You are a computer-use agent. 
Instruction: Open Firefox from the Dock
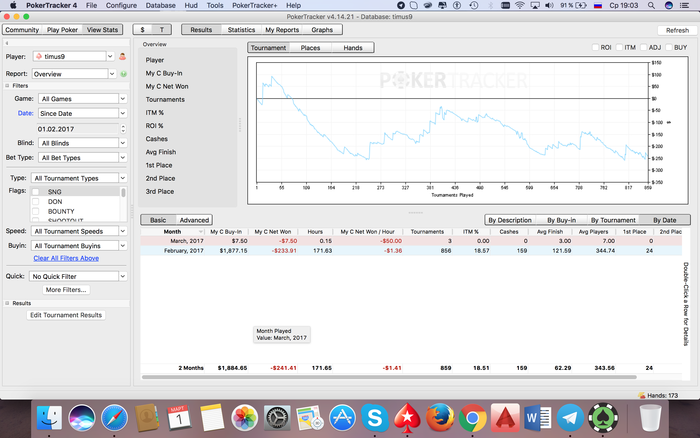tap(440, 418)
